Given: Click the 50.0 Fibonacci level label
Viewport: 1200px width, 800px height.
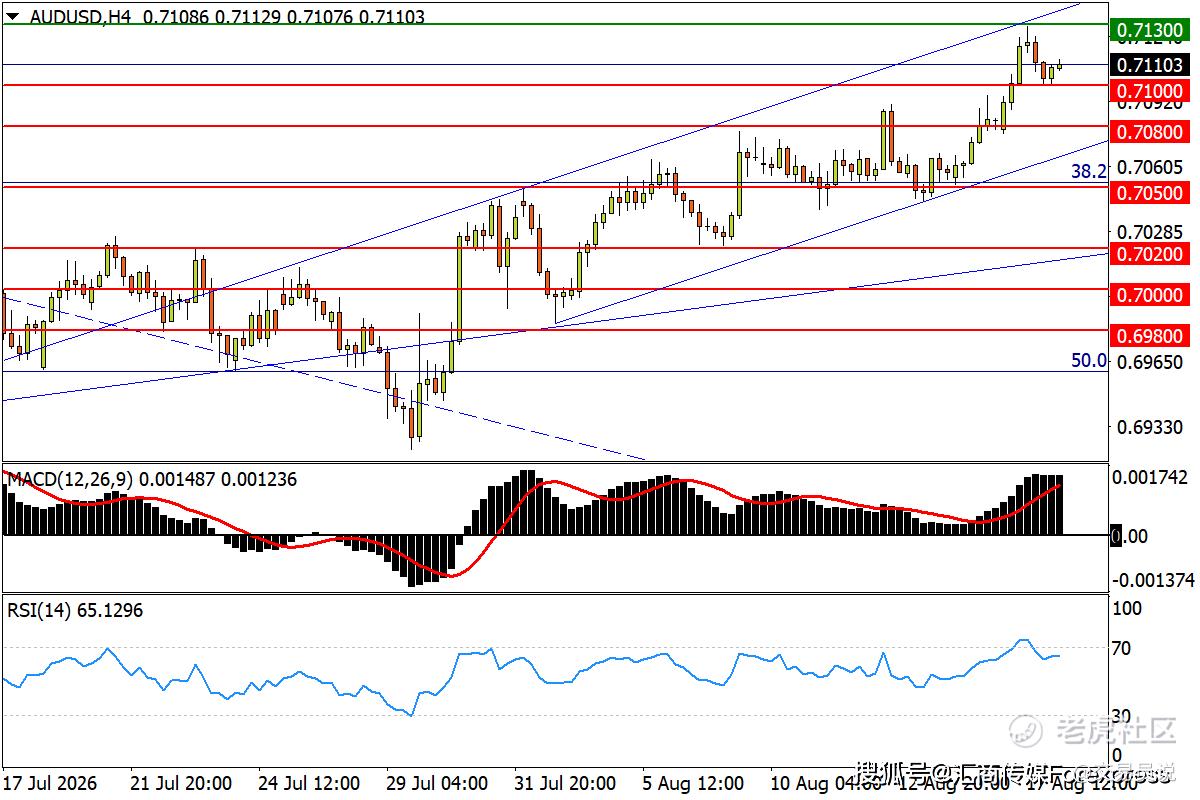Looking at the screenshot, I should pos(1088,360).
